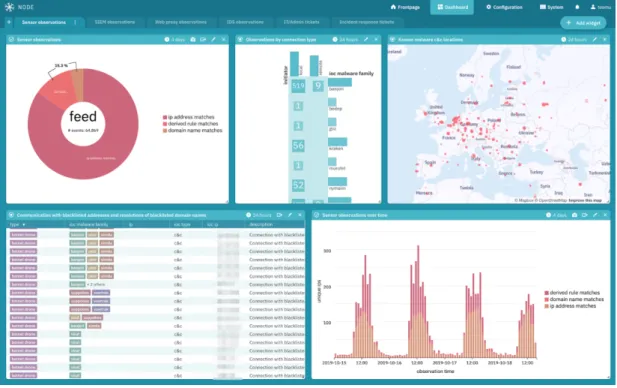617x388 pixels.
Task: Add a new dashboard tab with plus icon
Action: tap(9, 22)
